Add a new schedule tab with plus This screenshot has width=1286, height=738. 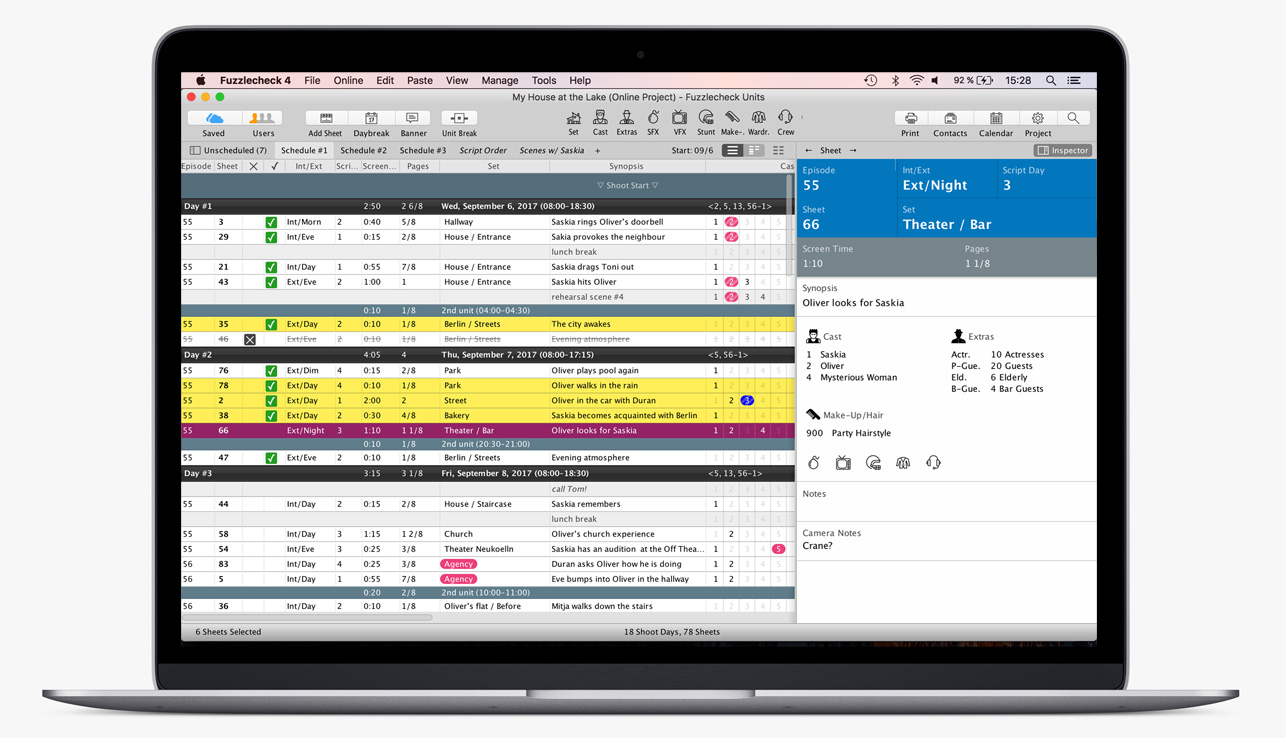pos(598,151)
